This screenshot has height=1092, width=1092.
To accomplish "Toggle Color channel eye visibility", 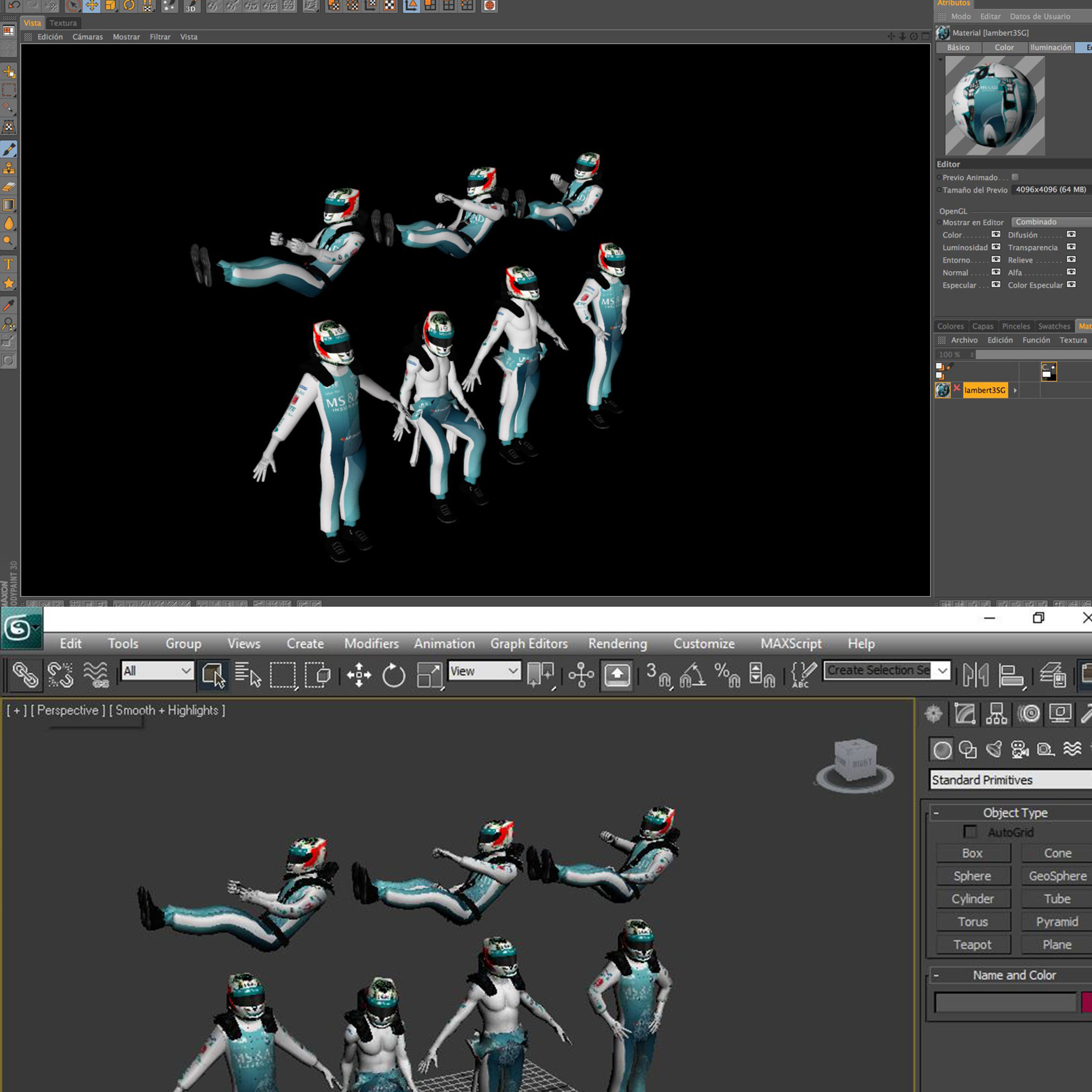I will click(x=996, y=235).
